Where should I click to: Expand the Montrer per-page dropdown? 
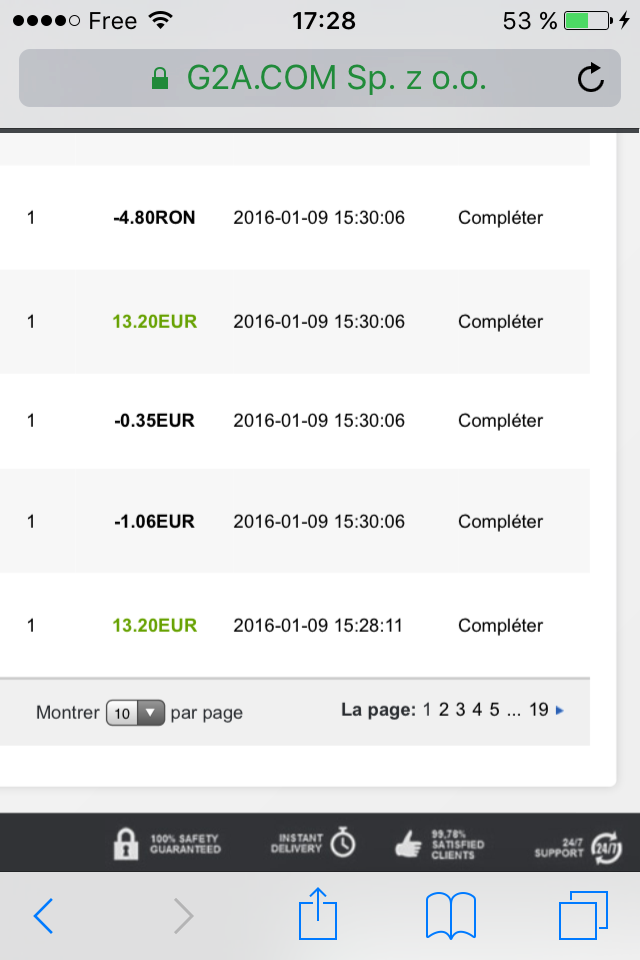pyautogui.click(x=135, y=713)
